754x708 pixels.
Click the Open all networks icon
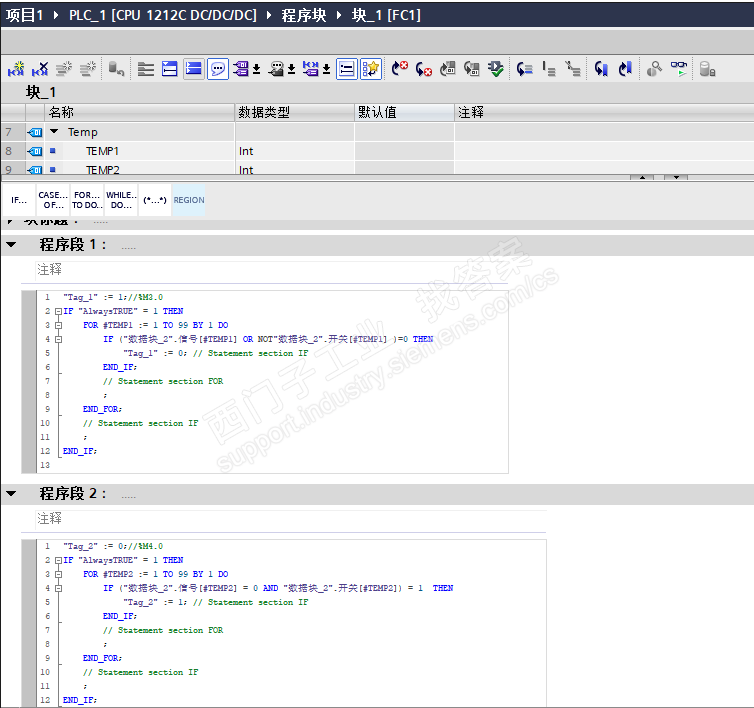(x=146, y=69)
